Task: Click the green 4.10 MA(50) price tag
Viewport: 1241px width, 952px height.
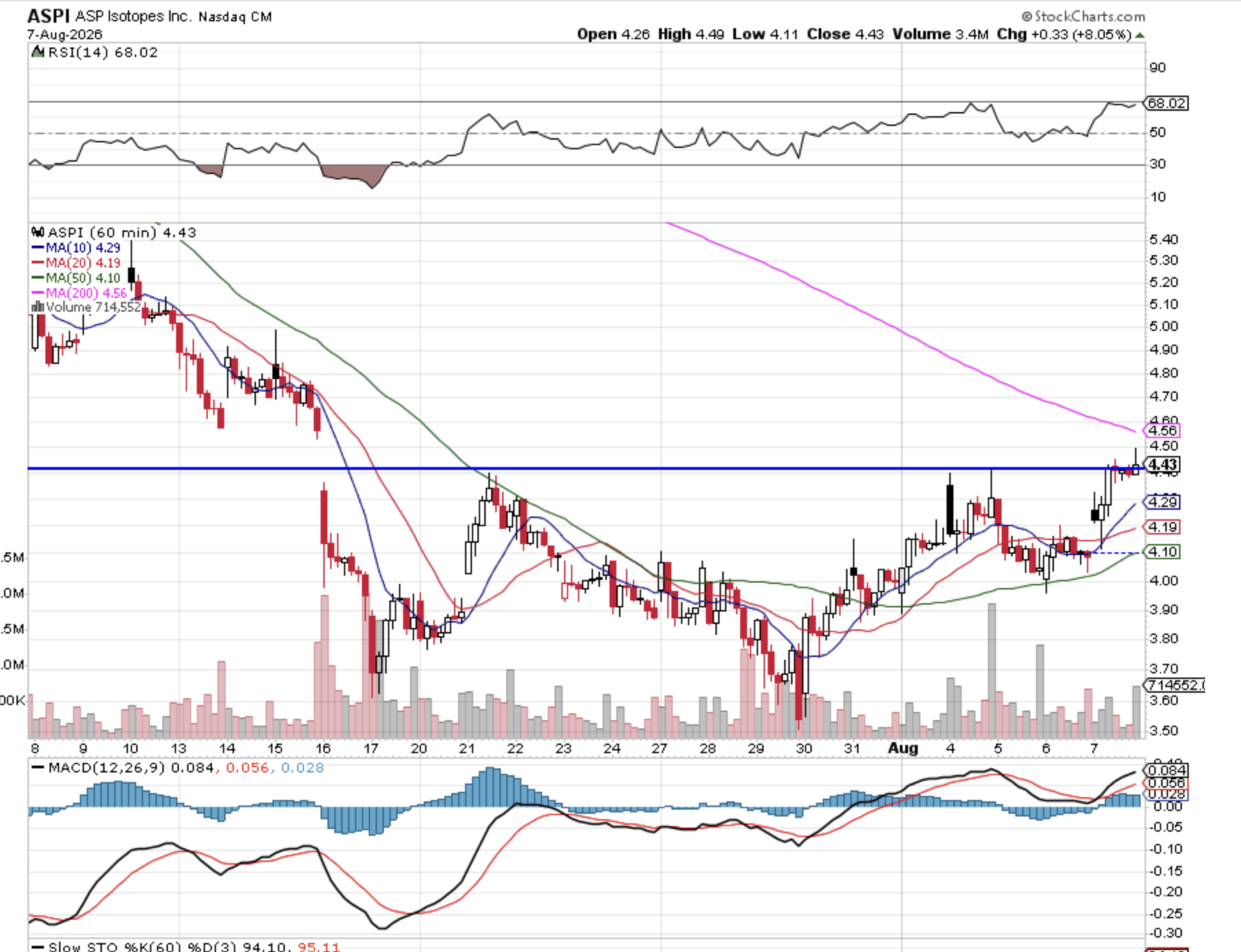Action: [x=1162, y=552]
